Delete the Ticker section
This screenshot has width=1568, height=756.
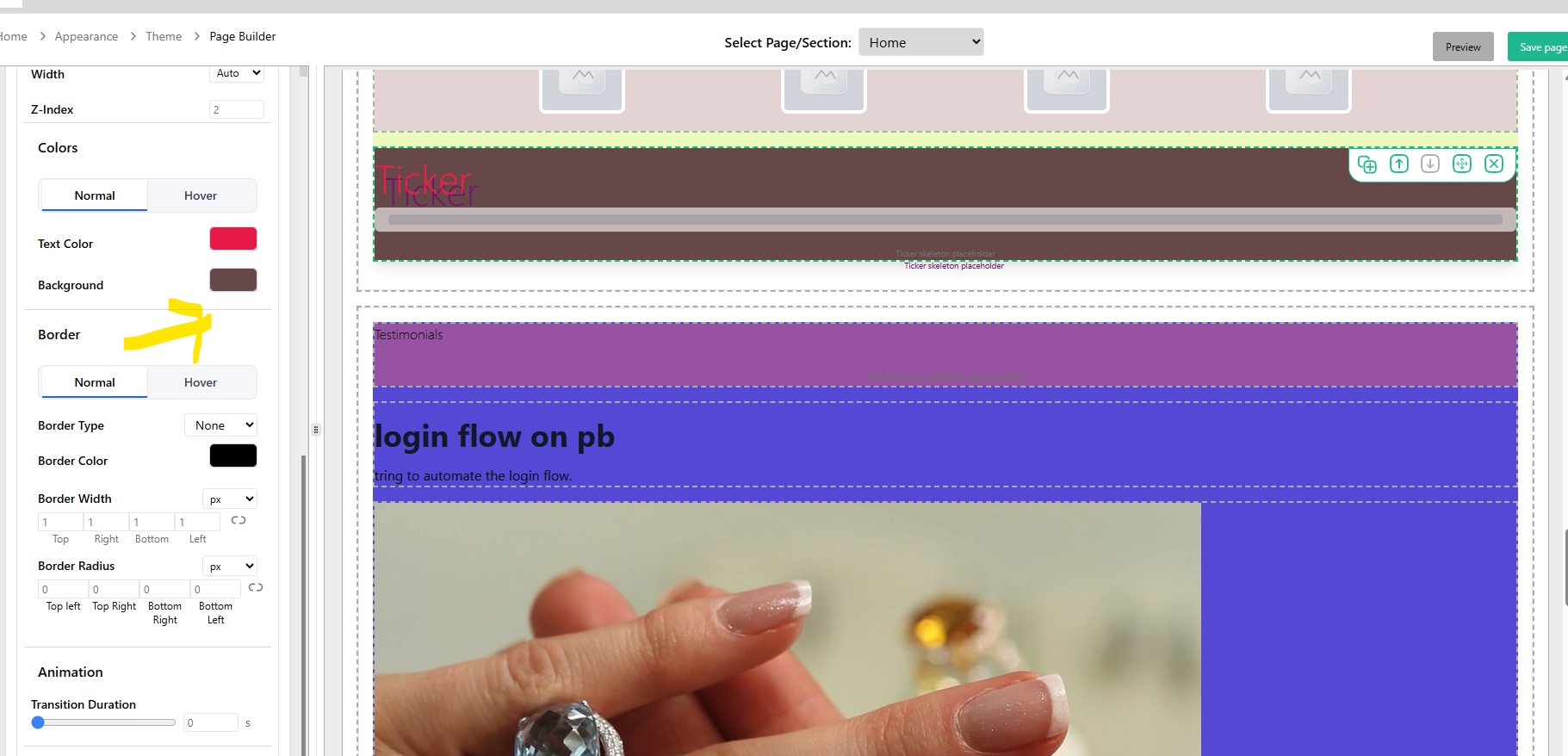tap(1494, 164)
